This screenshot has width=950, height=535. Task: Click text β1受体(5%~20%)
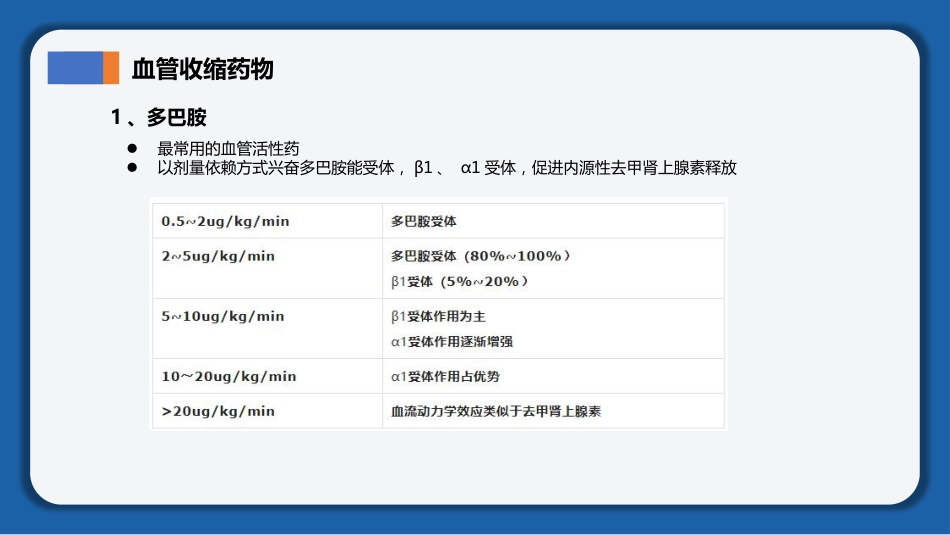(459, 282)
